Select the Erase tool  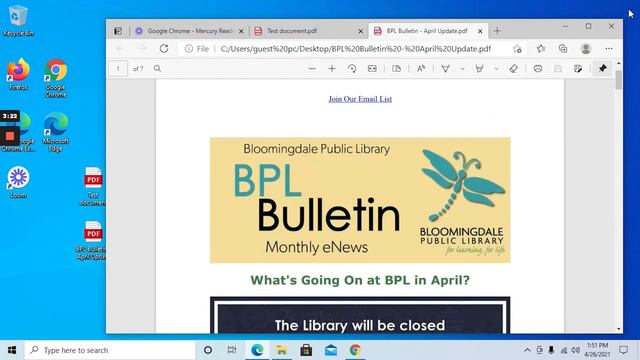513,69
